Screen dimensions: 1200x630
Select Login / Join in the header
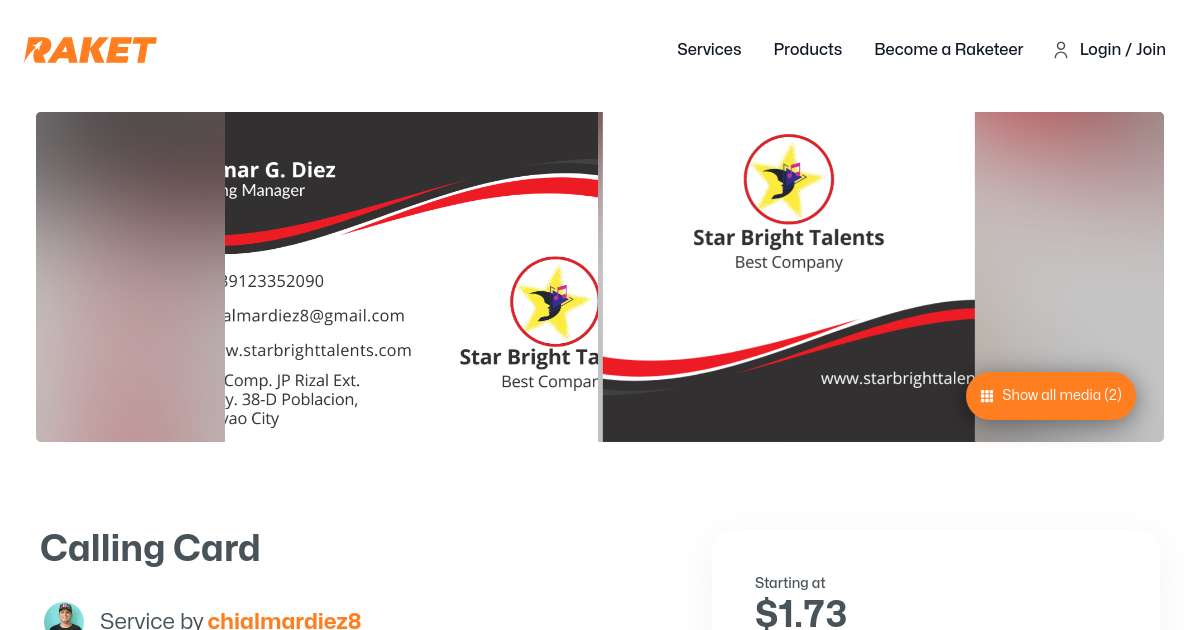(x=1123, y=50)
